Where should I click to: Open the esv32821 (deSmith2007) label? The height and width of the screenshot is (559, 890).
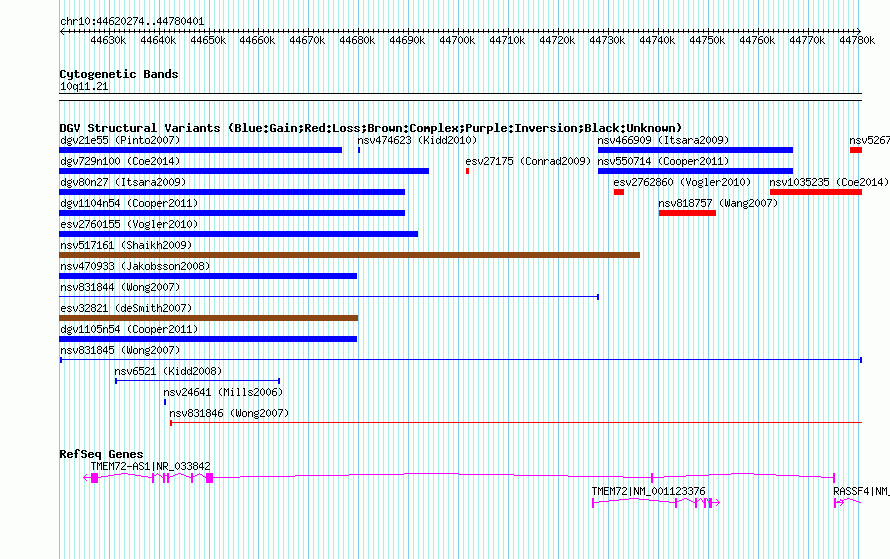pos(126,308)
